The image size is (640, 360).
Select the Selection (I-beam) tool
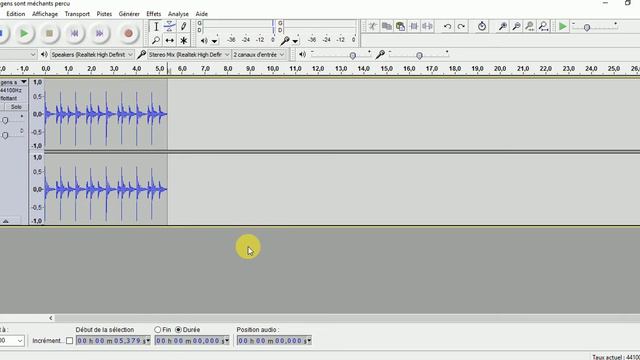156,27
